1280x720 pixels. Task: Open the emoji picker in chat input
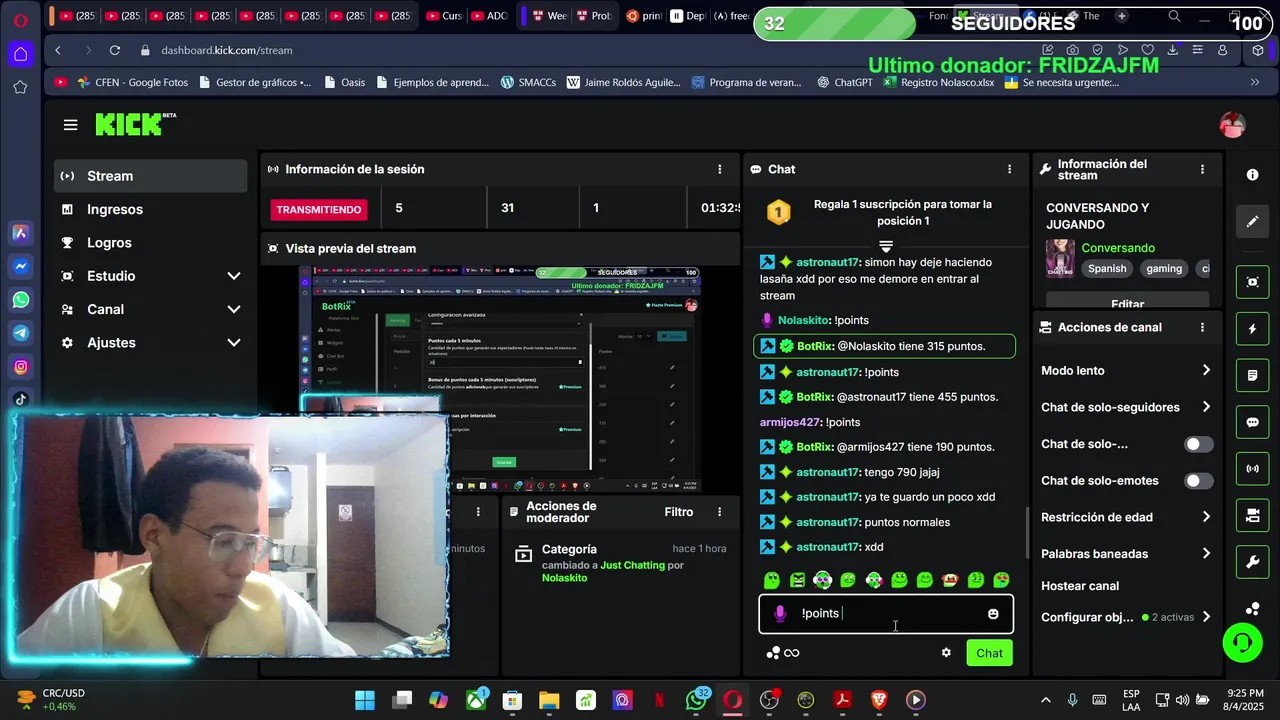coord(993,614)
